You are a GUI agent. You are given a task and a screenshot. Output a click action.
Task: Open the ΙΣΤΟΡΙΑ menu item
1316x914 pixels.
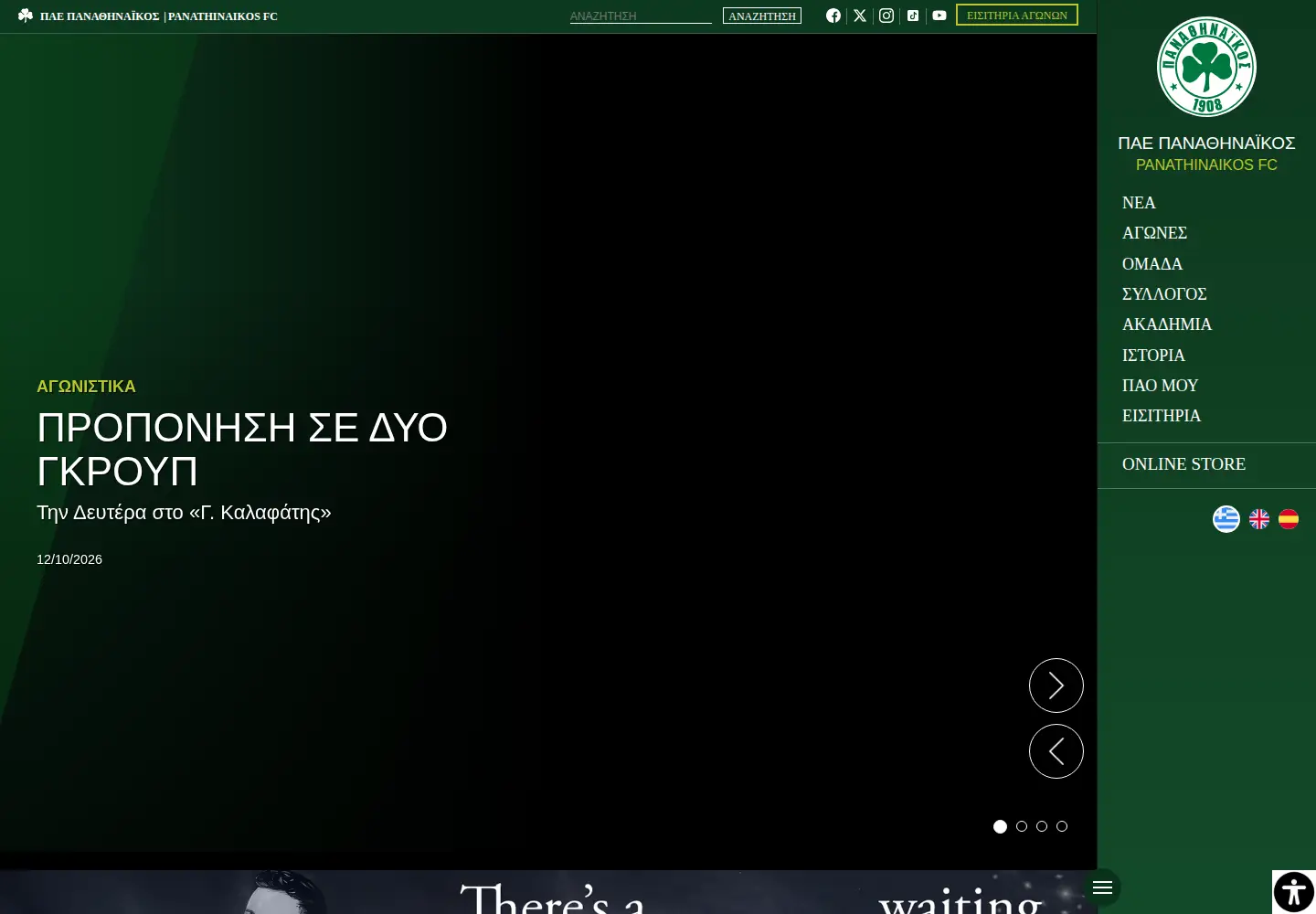1153,356
